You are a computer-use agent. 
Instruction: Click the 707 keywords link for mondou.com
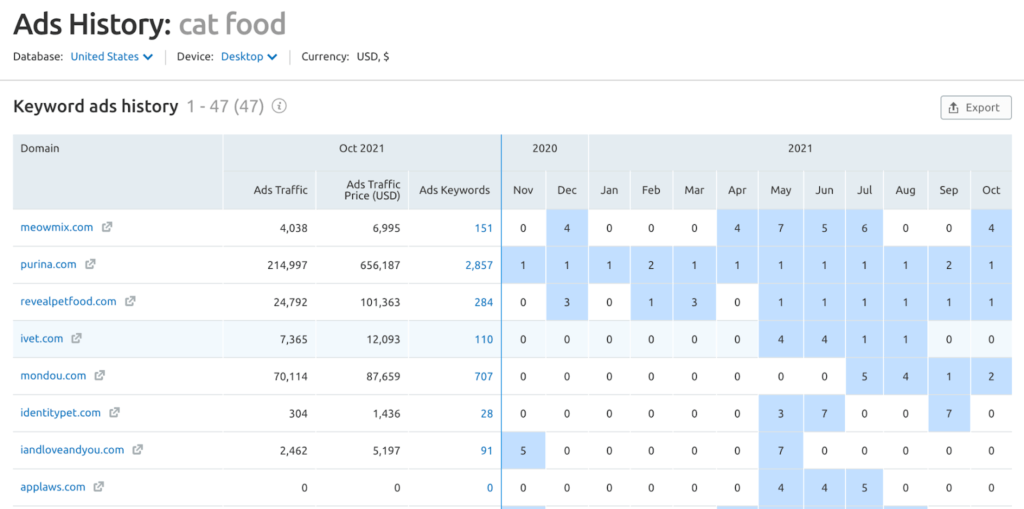coord(483,376)
